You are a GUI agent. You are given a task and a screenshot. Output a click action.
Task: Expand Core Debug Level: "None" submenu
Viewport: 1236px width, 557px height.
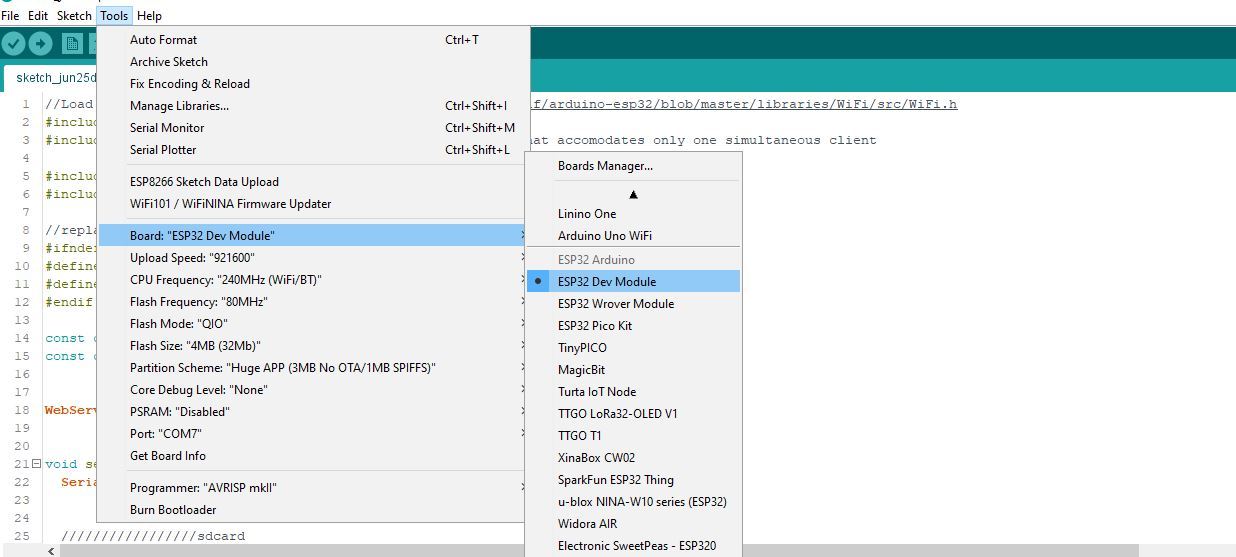313,390
